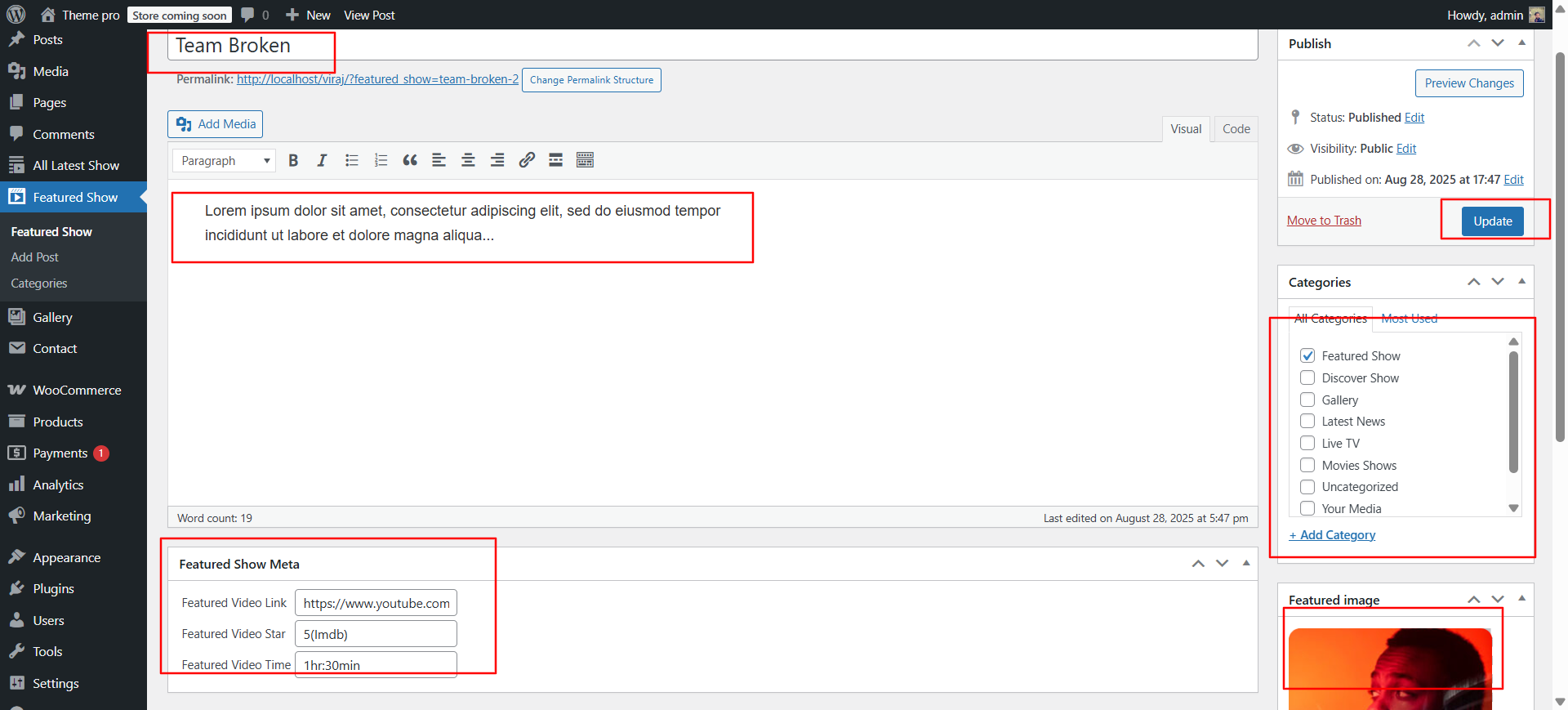This screenshot has height=710, width=1568.
Task: Toggle bold formatting in editor toolbar
Action: (x=293, y=161)
